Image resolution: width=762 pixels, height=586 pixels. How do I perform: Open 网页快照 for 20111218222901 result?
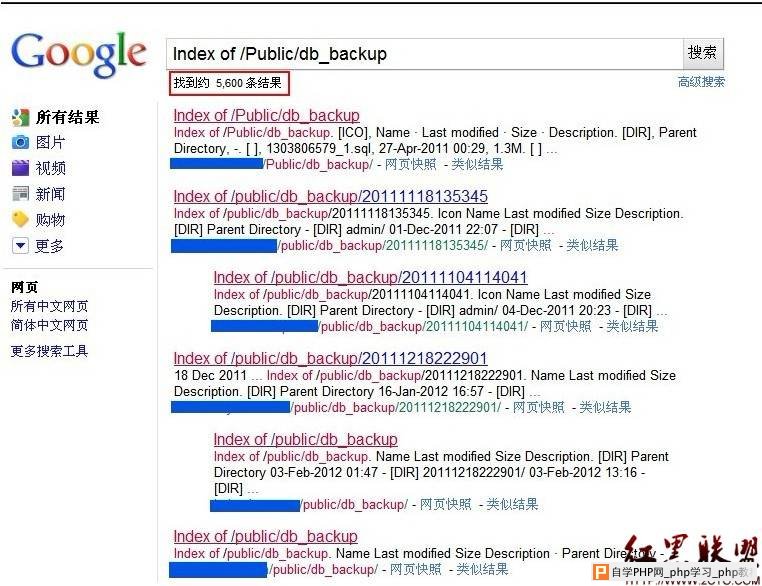539,407
